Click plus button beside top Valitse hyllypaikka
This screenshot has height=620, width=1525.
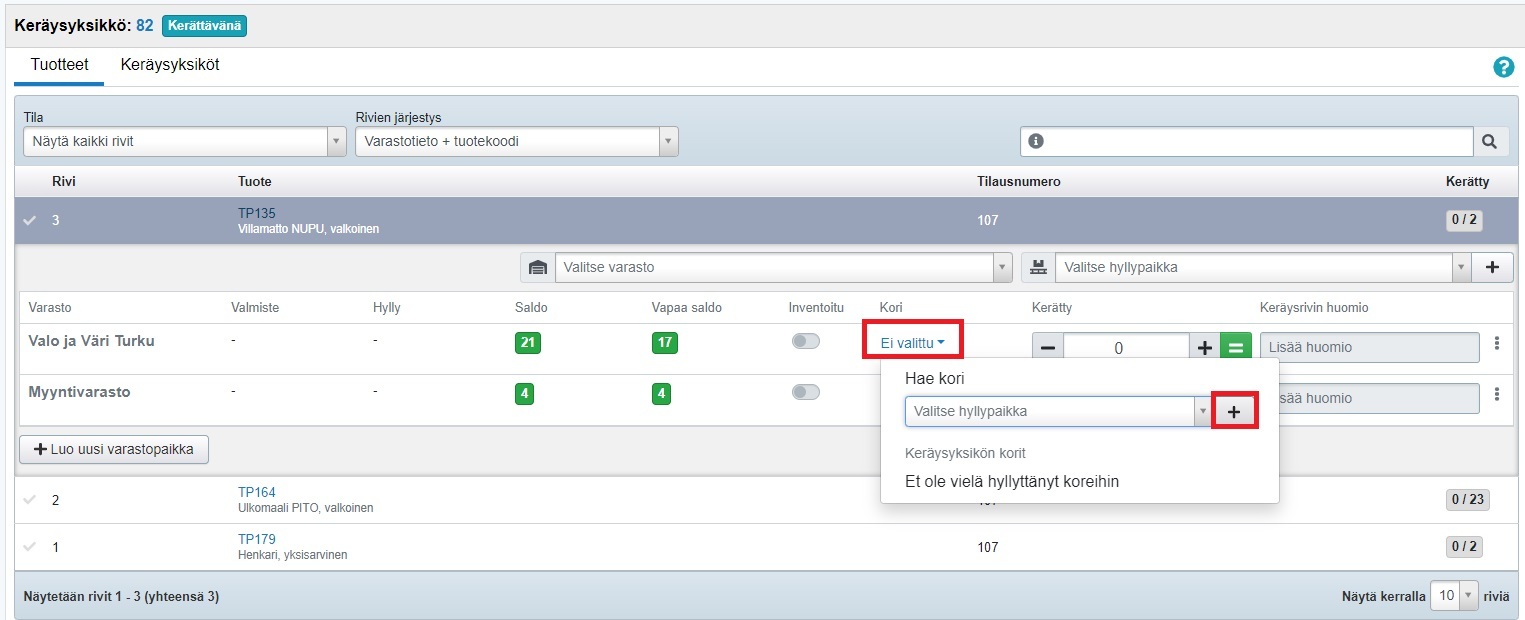tap(1492, 267)
